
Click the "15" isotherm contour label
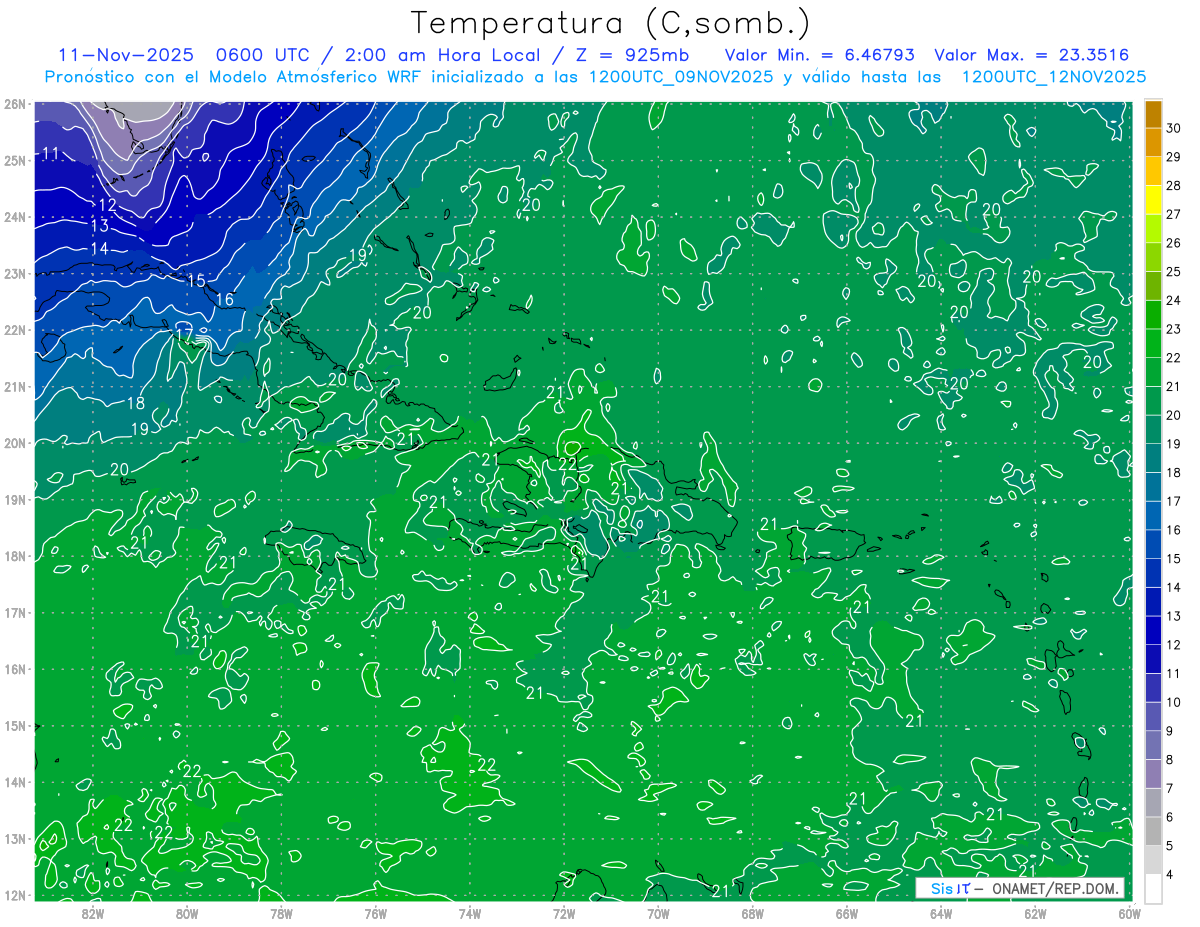click(x=196, y=280)
